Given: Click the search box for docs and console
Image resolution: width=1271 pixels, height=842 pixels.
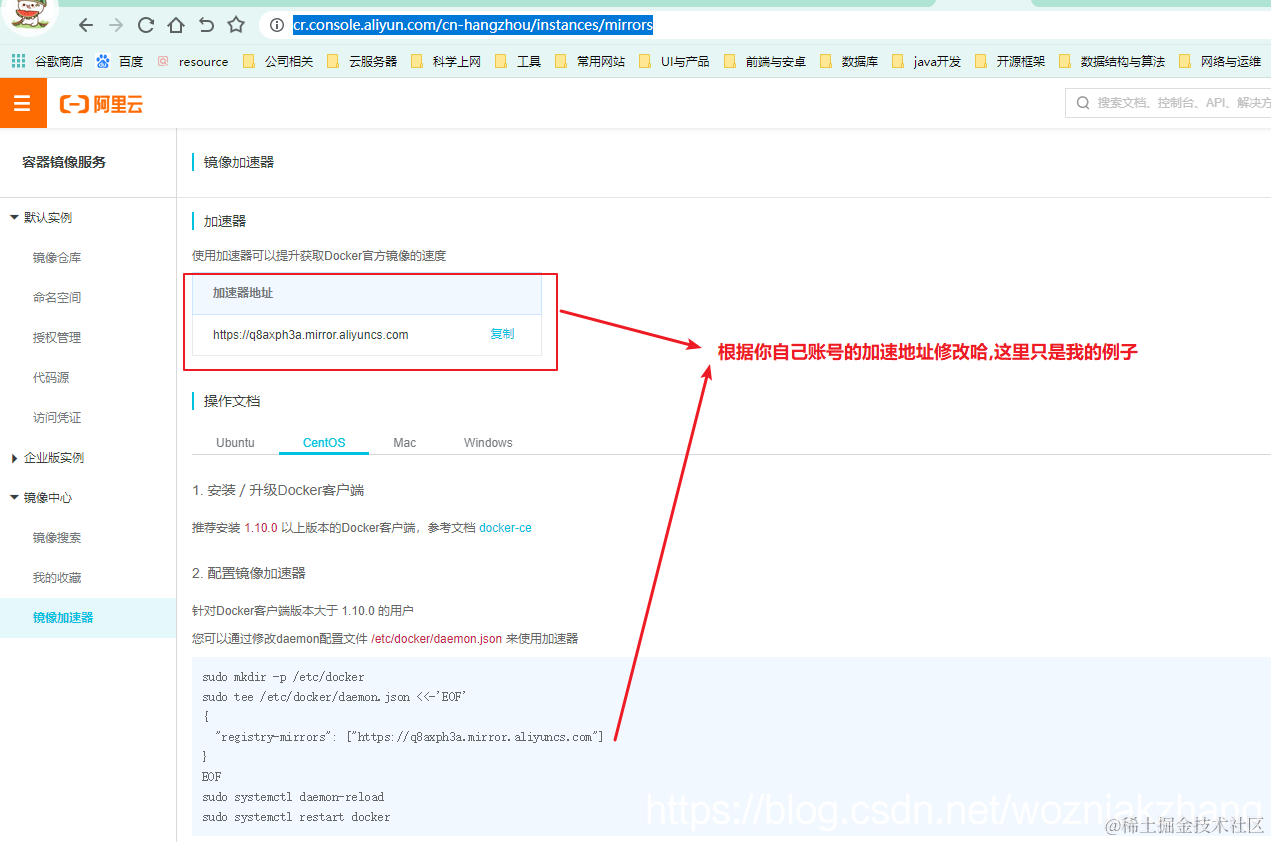Looking at the screenshot, I should 1168,102.
